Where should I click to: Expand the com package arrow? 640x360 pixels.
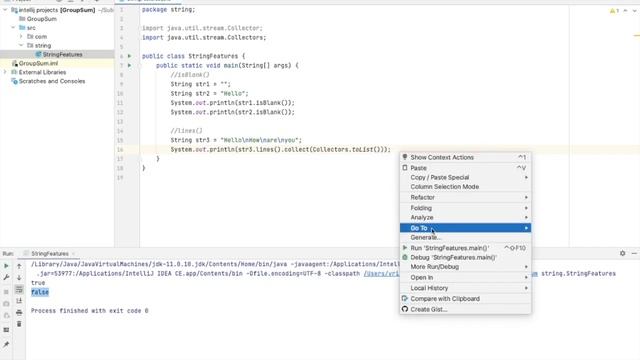tap(21, 37)
